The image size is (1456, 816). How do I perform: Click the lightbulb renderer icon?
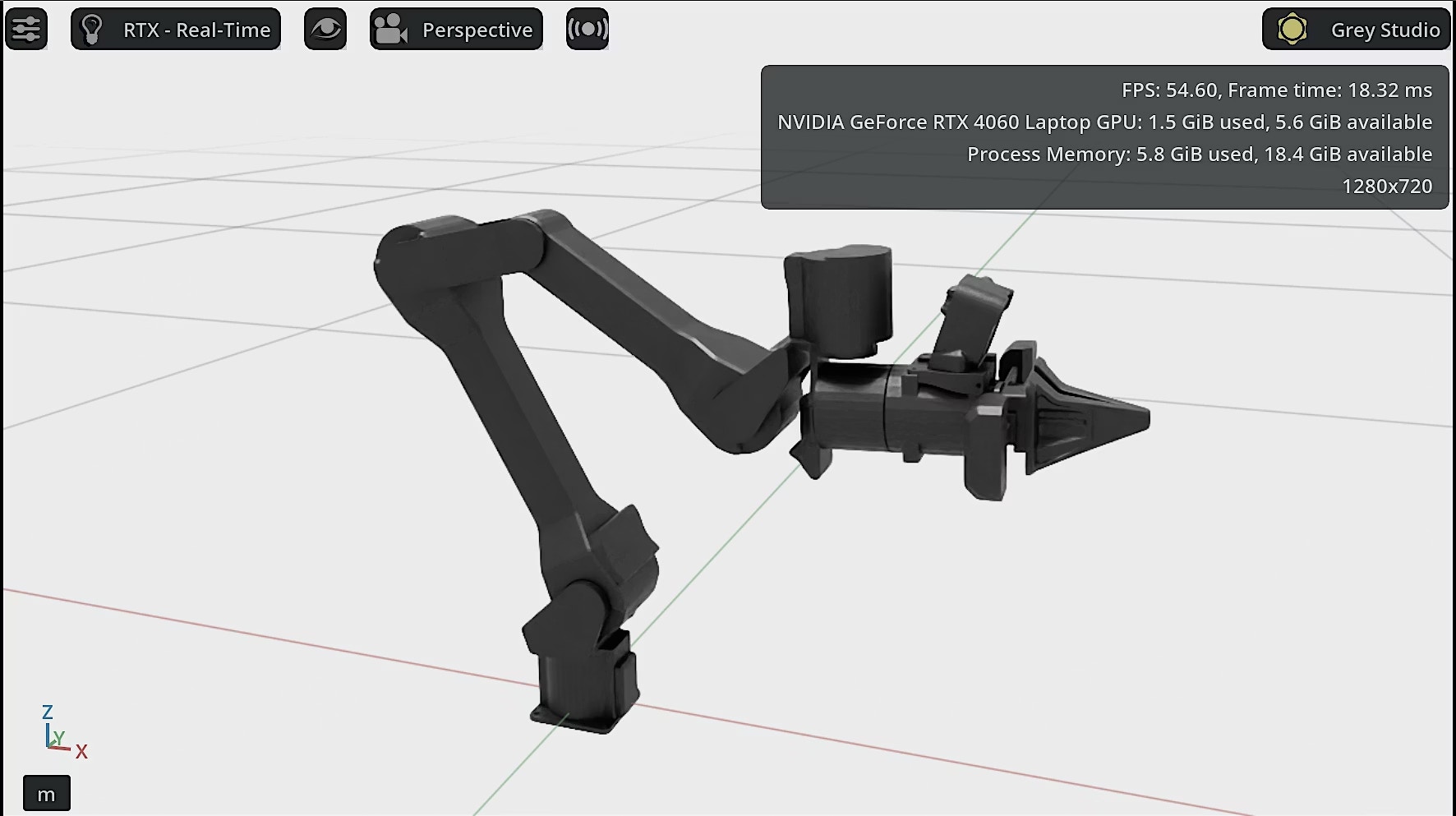tap(92, 30)
